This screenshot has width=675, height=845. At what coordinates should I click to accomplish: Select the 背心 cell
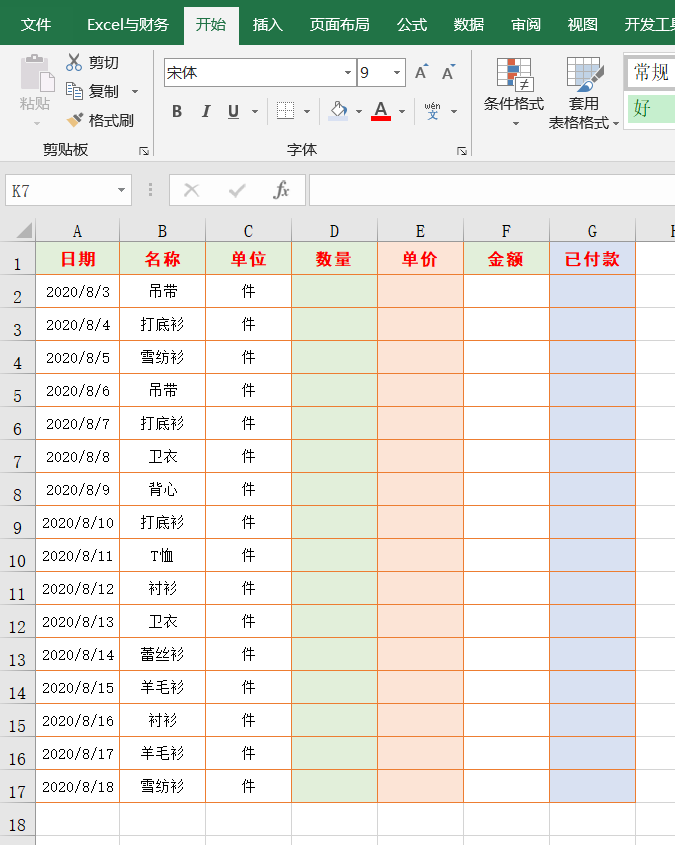click(162, 489)
